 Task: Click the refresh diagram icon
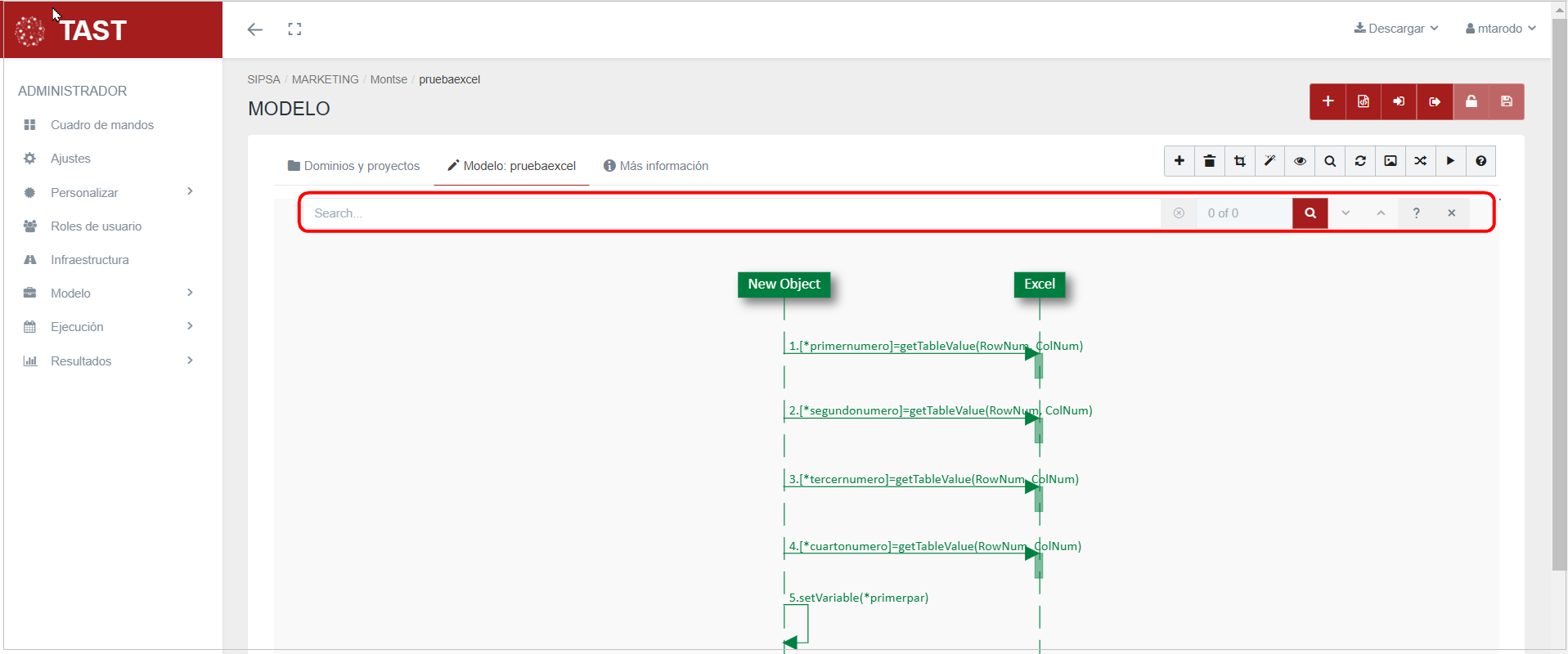click(1360, 161)
